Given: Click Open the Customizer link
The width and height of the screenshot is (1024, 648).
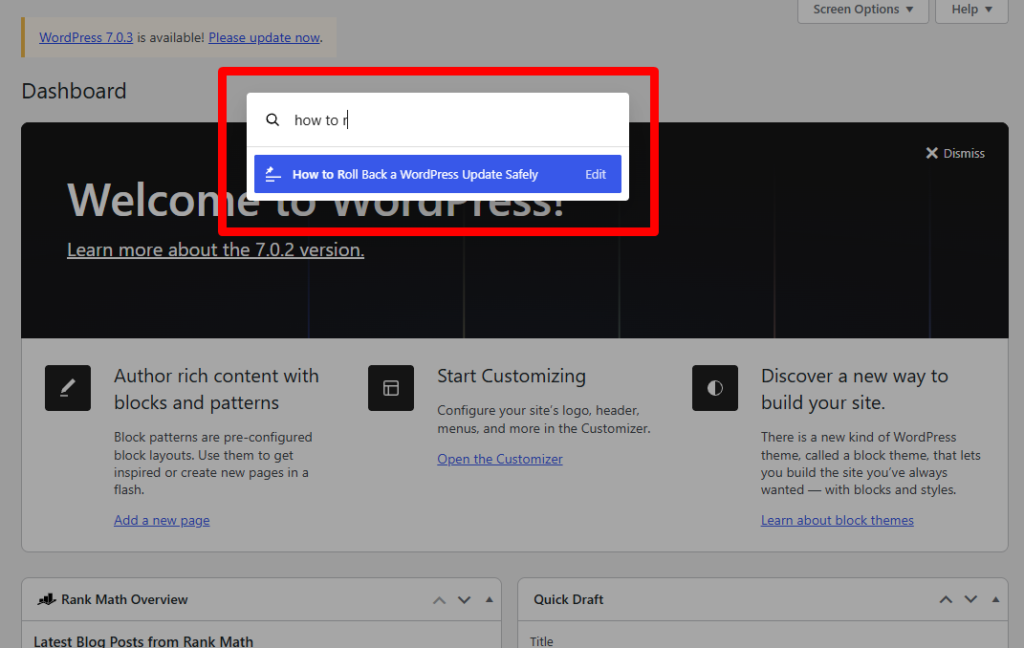Looking at the screenshot, I should (500, 459).
